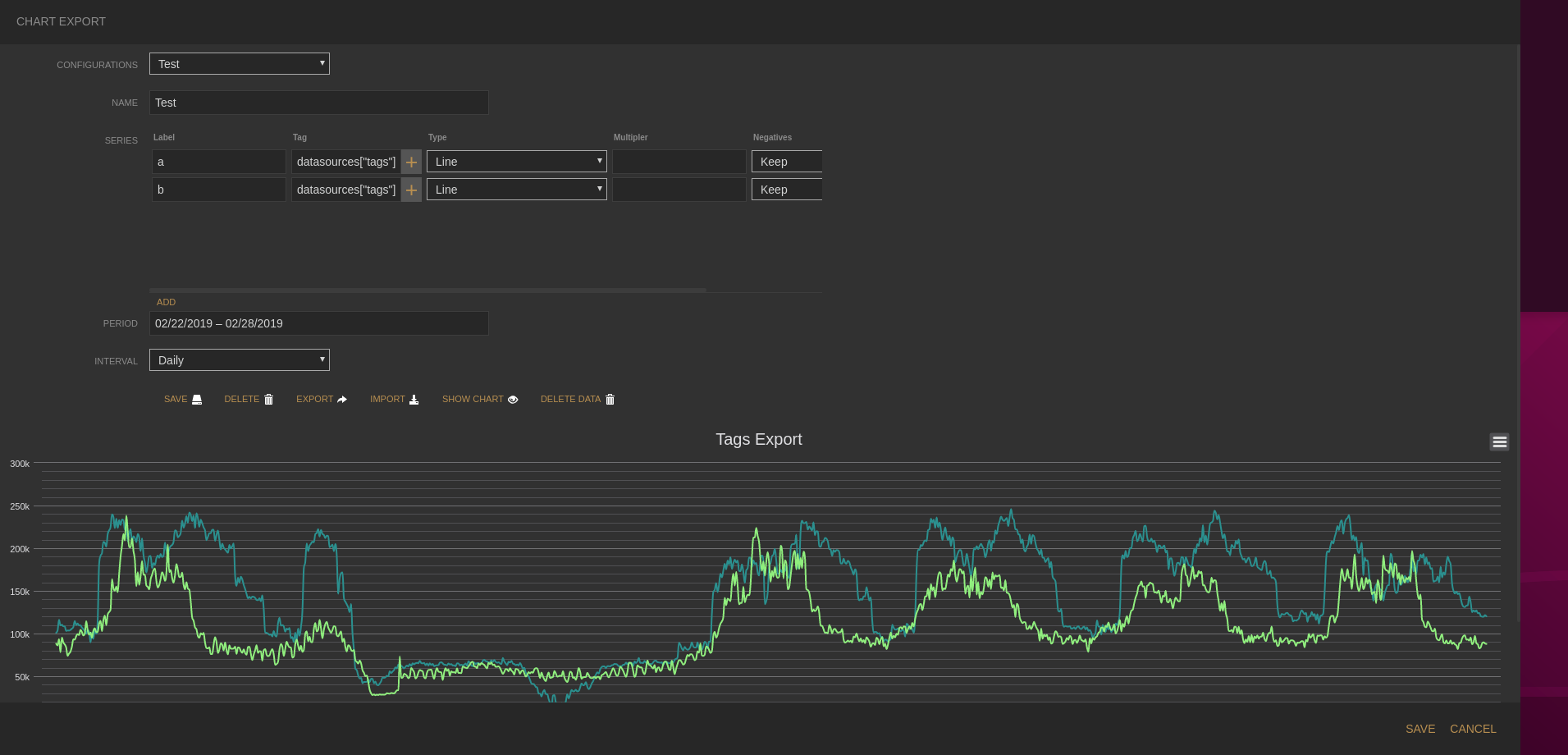Click the Period date range field
The width and height of the screenshot is (1568, 755).
[318, 323]
